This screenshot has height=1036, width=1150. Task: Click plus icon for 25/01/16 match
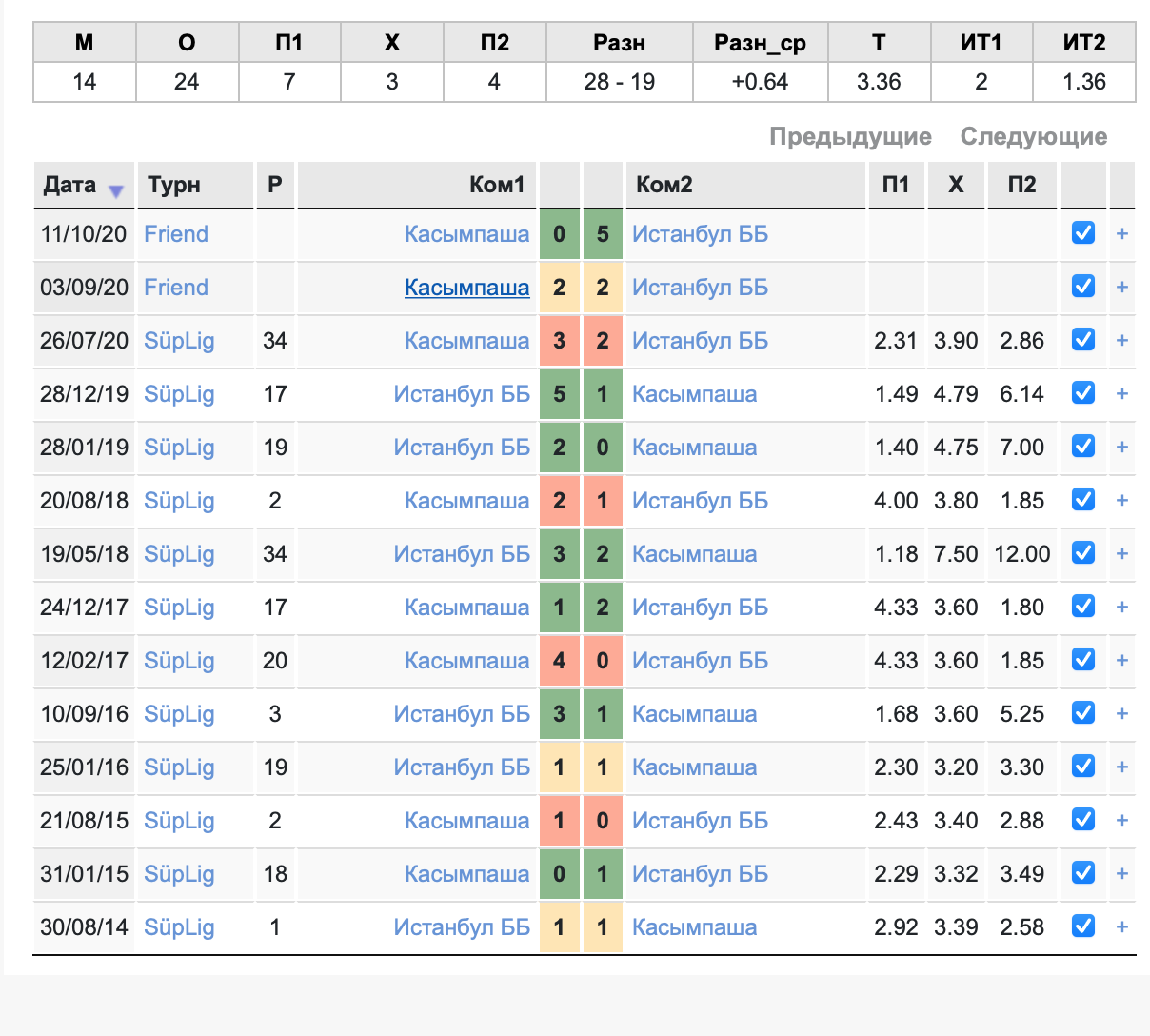1122,767
